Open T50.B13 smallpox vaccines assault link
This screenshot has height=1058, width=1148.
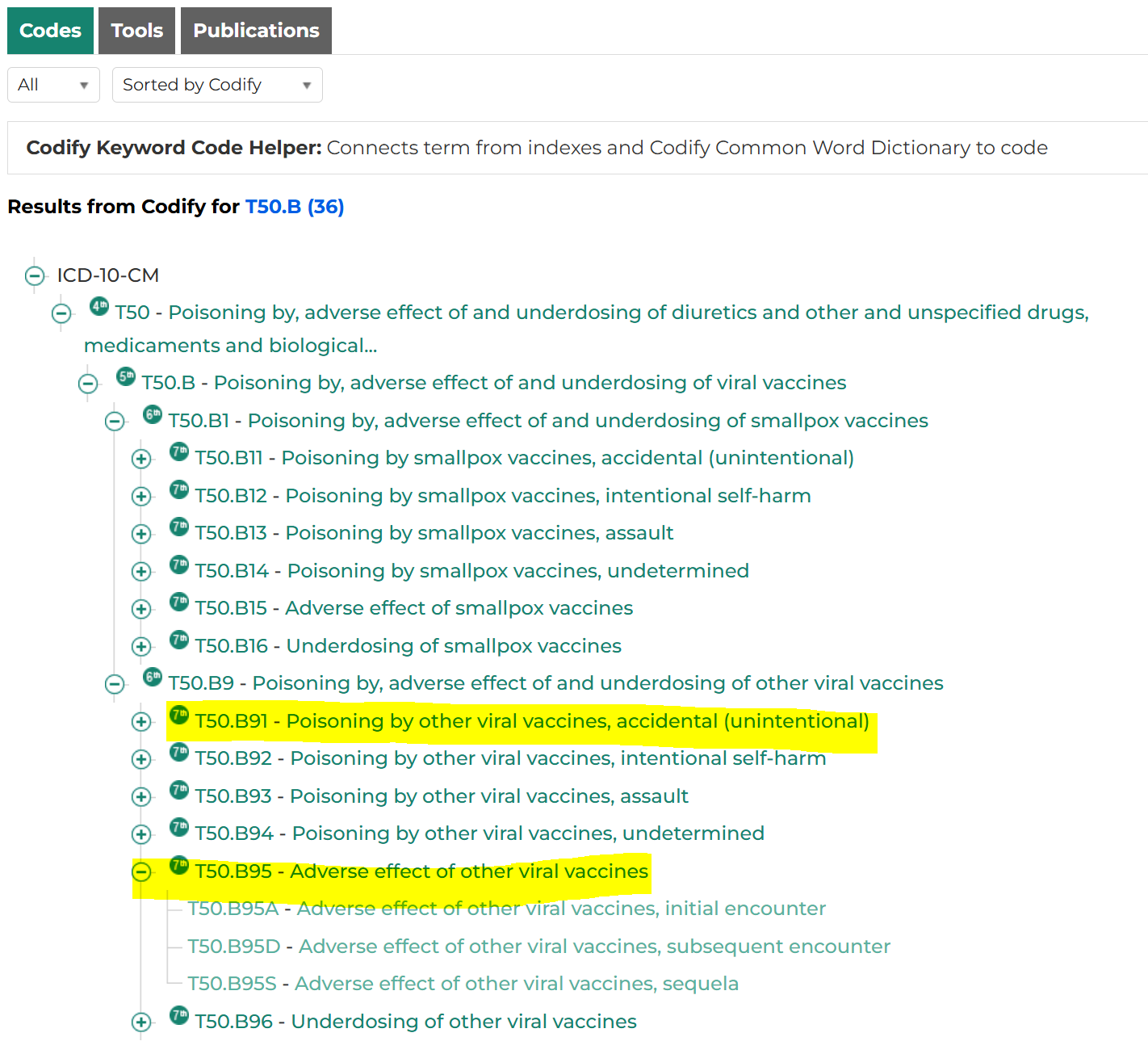[434, 533]
